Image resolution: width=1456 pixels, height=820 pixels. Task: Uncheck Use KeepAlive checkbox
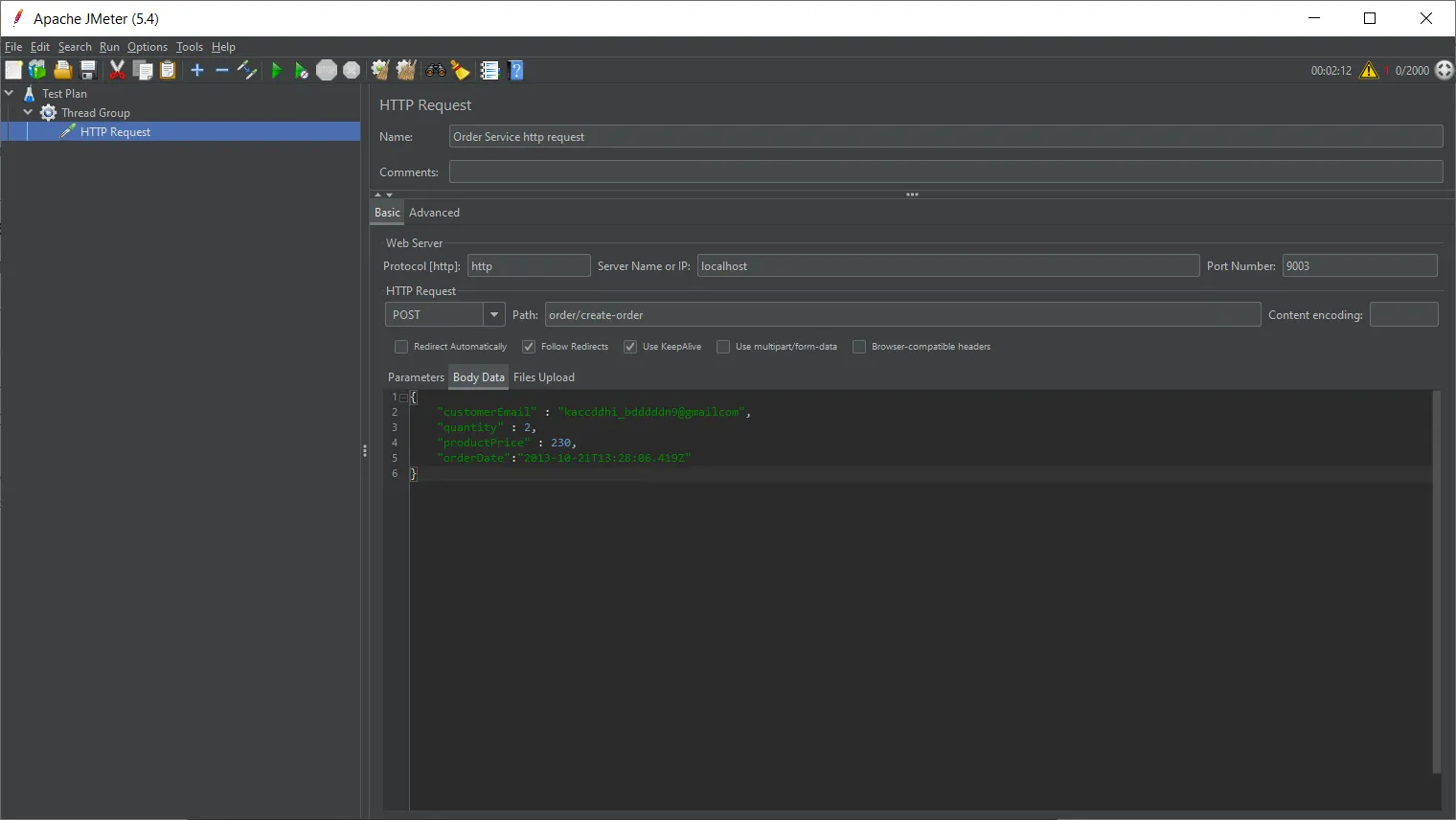tap(630, 347)
